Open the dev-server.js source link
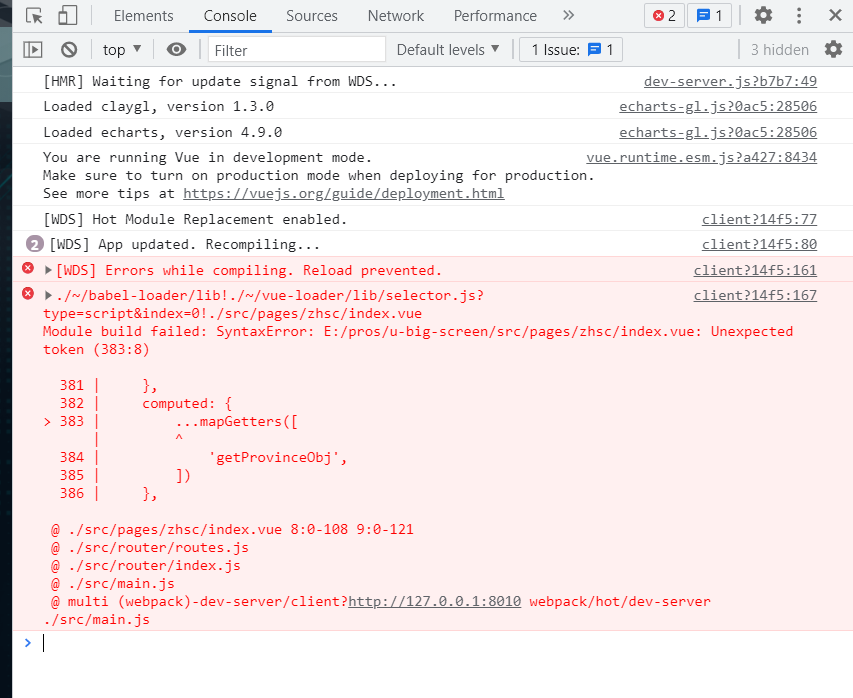This screenshot has width=853, height=698. [730, 82]
